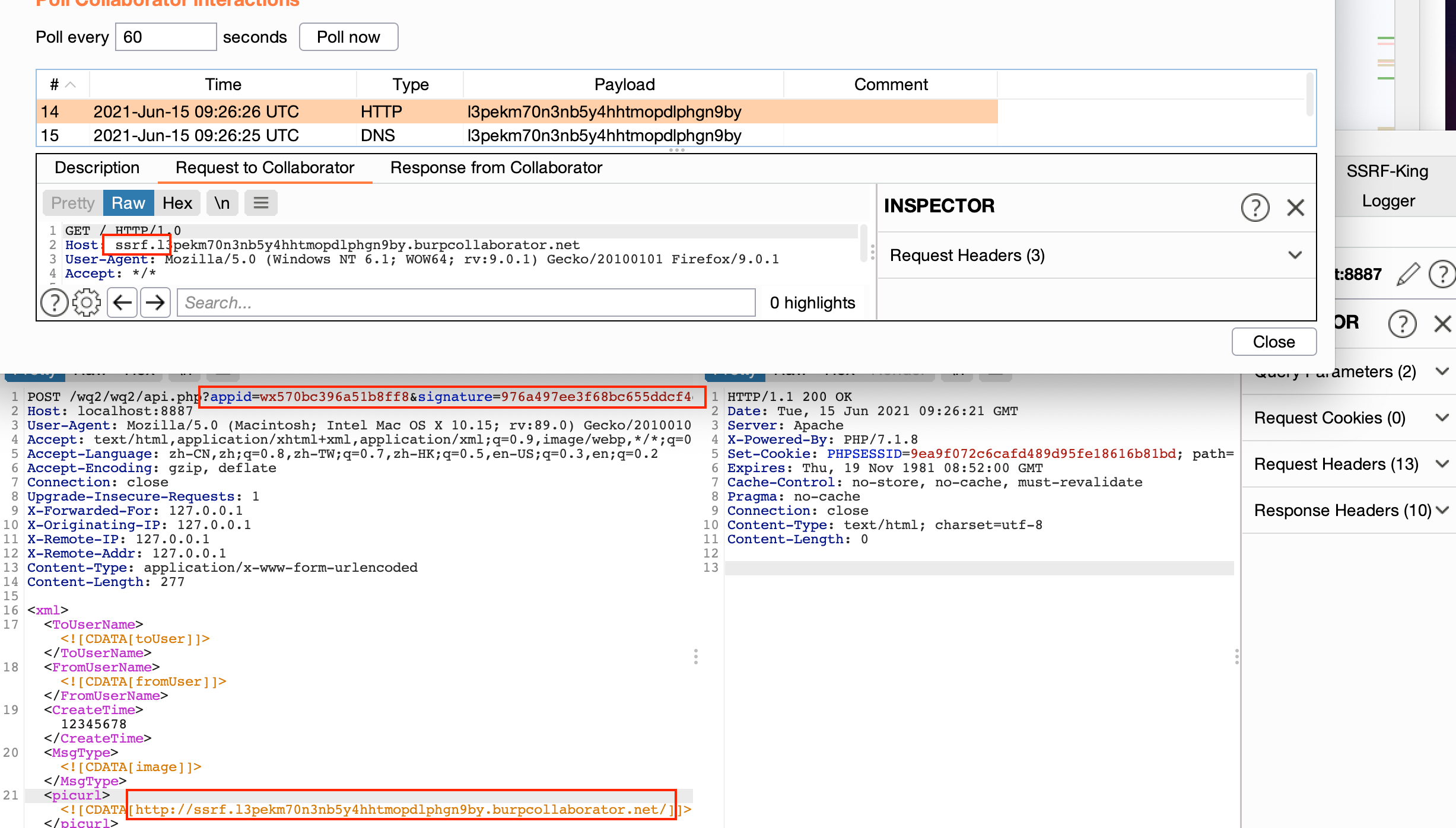The image size is (1456, 828).
Task: Open help icon in background Inspector panel
Action: click(1402, 323)
